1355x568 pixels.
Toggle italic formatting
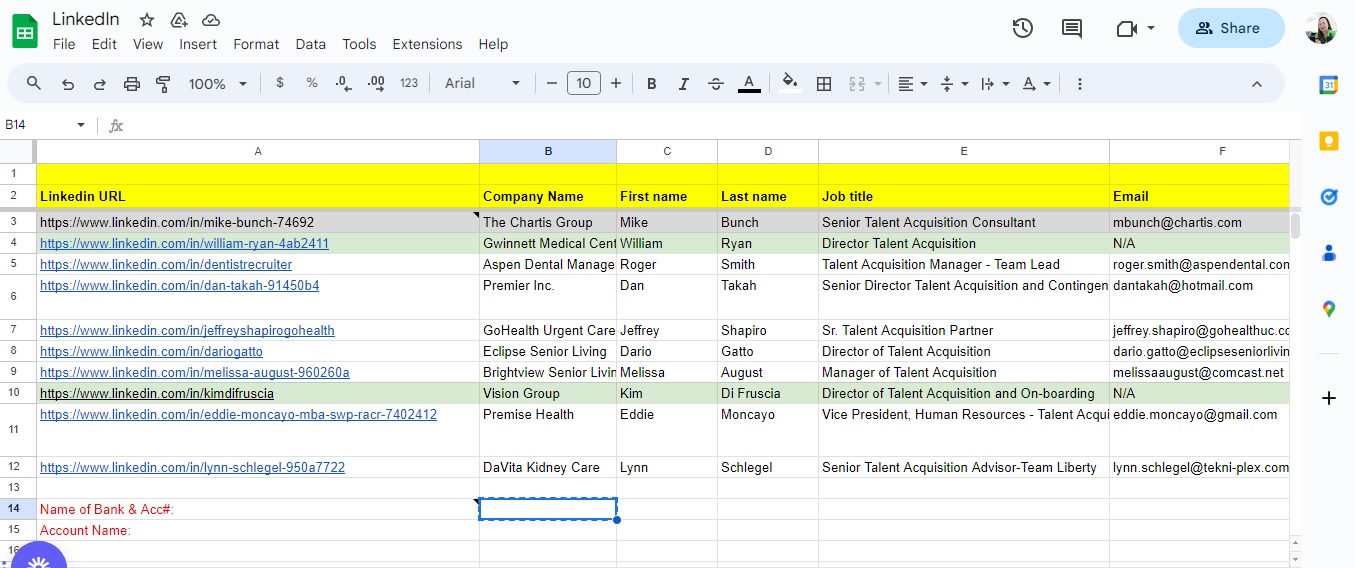[684, 84]
